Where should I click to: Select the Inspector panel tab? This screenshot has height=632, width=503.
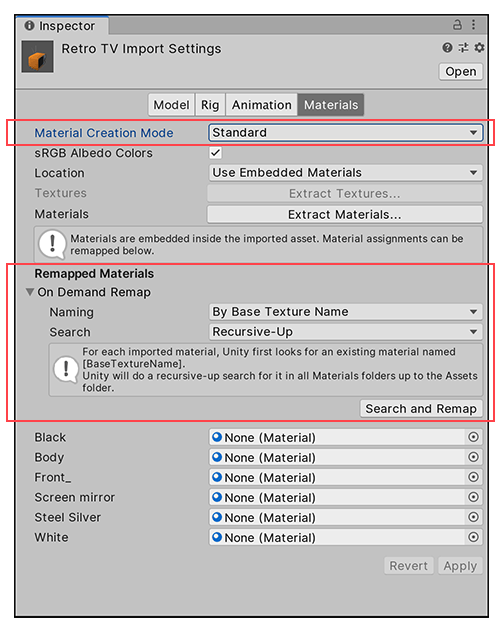click(x=60, y=26)
